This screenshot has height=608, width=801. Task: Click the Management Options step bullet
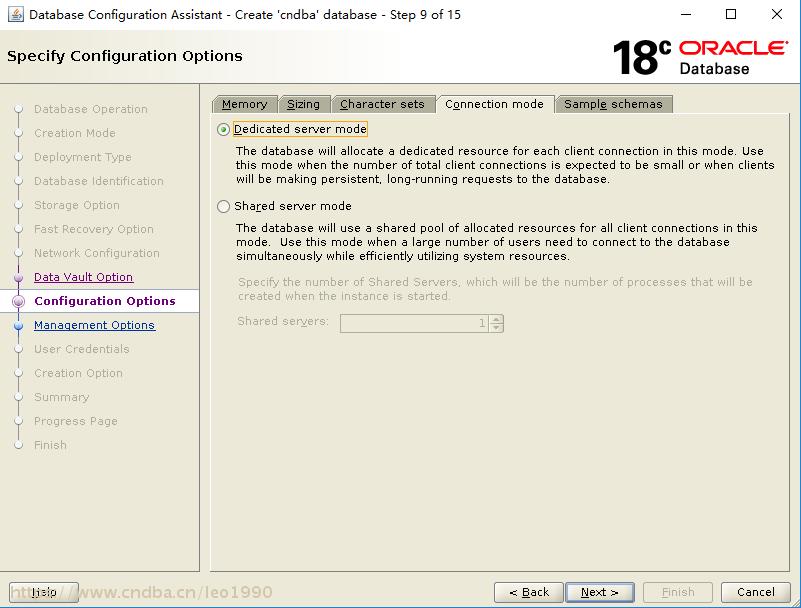click(19, 325)
